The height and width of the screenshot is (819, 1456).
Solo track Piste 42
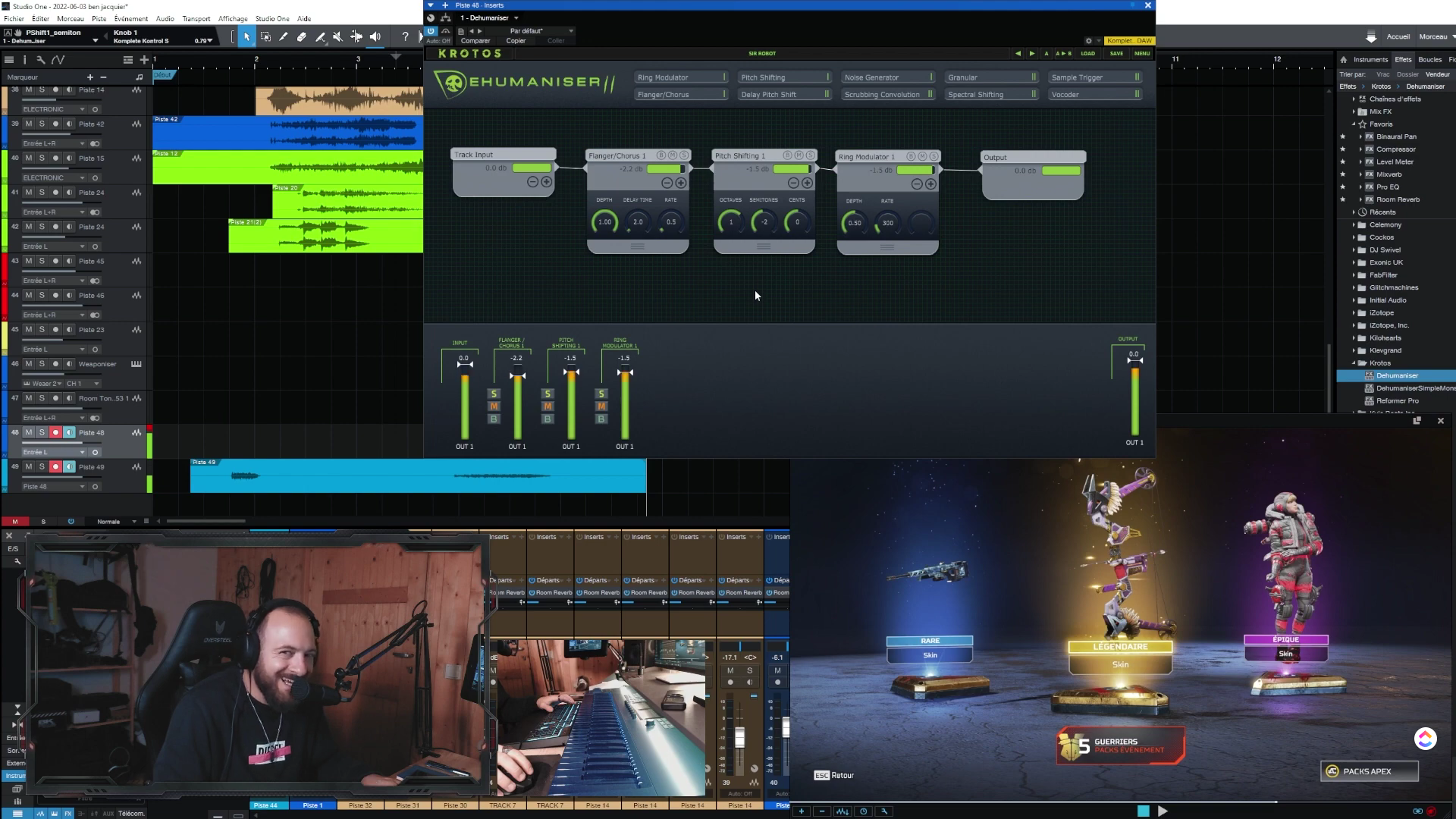tap(42, 124)
